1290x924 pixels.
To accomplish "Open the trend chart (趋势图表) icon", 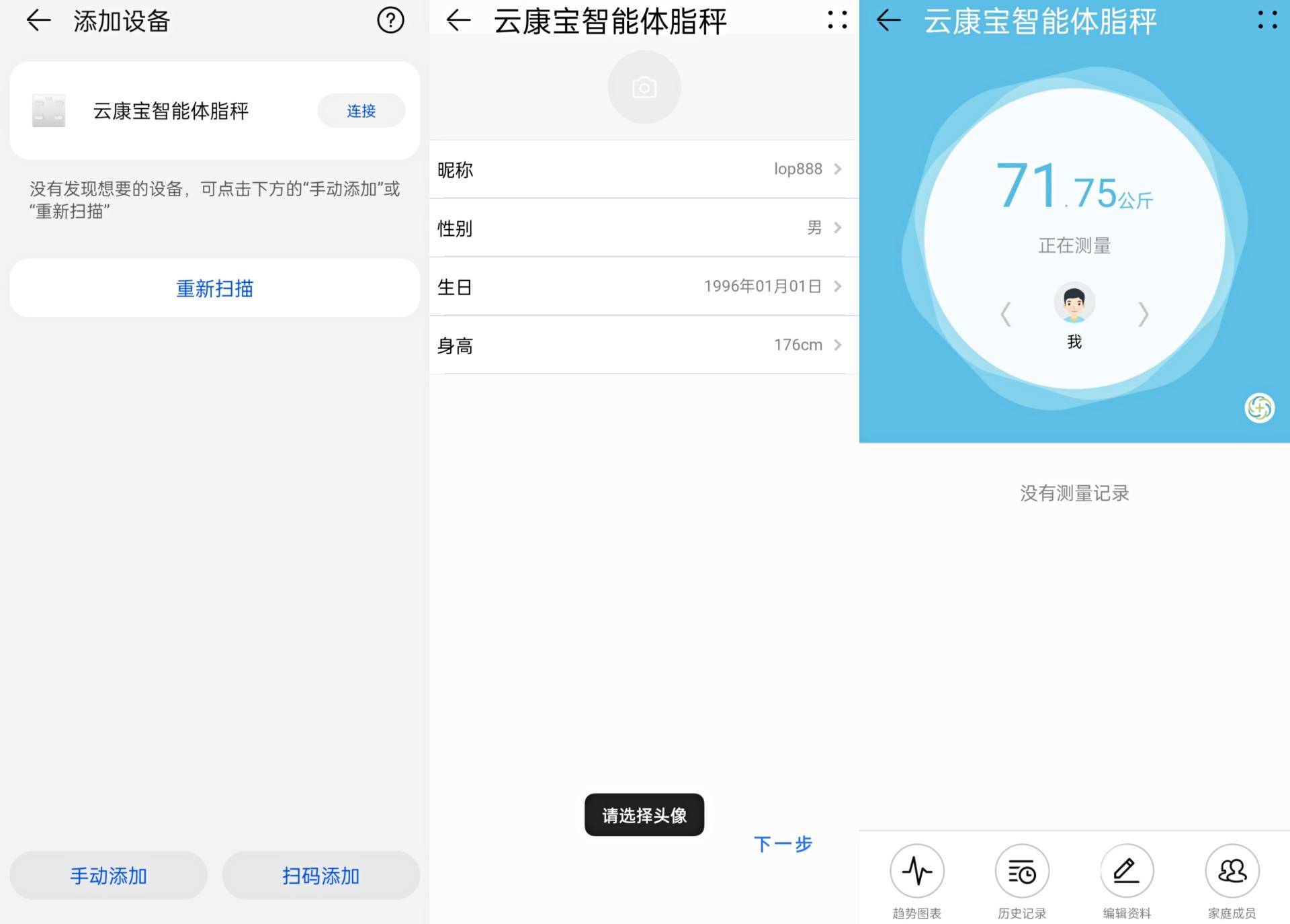I will click(x=916, y=871).
